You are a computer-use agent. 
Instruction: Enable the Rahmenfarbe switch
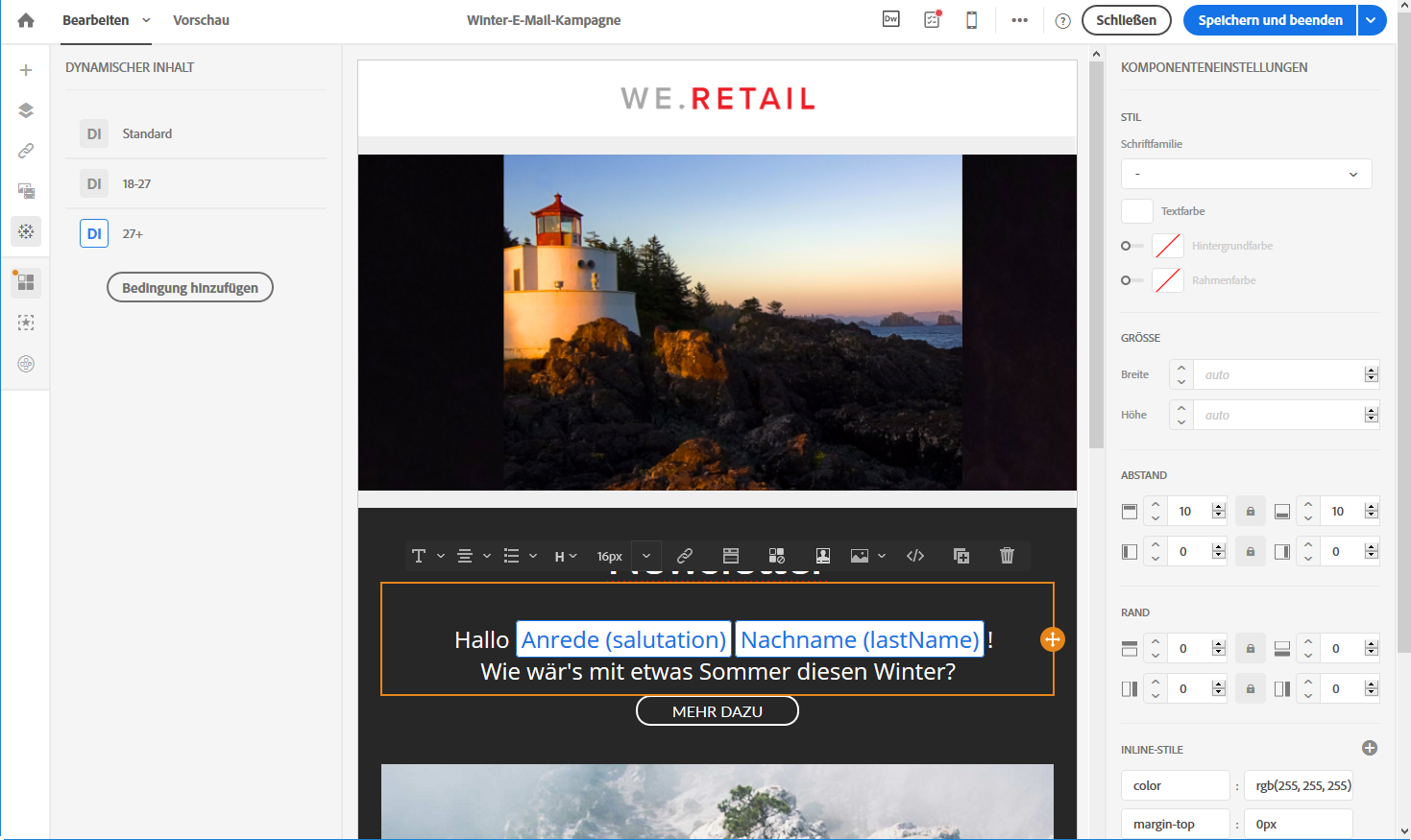tap(1131, 280)
